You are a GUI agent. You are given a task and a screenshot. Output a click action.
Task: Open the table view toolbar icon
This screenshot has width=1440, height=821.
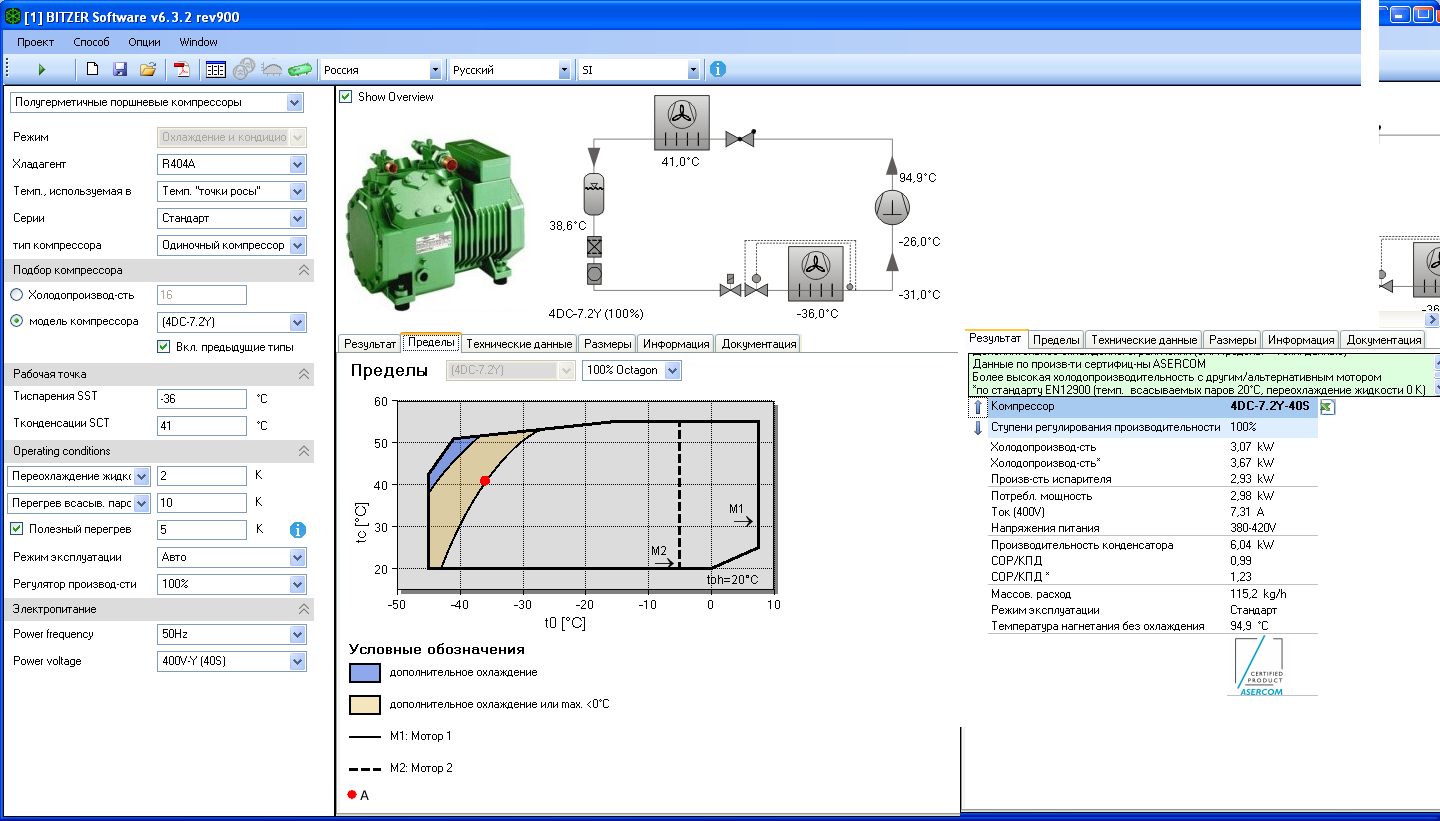tap(215, 70)
